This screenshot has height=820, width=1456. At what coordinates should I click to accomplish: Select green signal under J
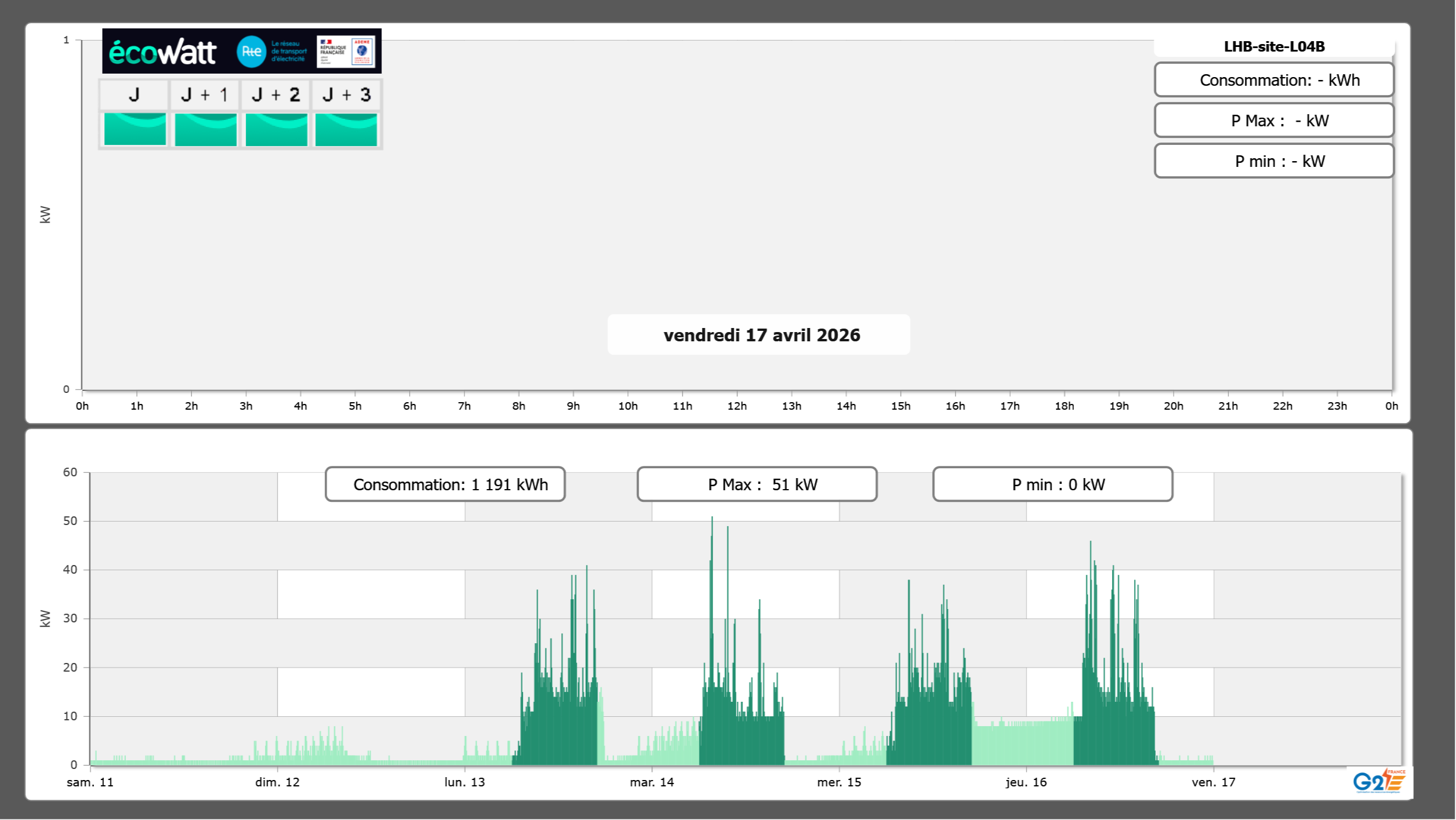click(x=135, y=129)
